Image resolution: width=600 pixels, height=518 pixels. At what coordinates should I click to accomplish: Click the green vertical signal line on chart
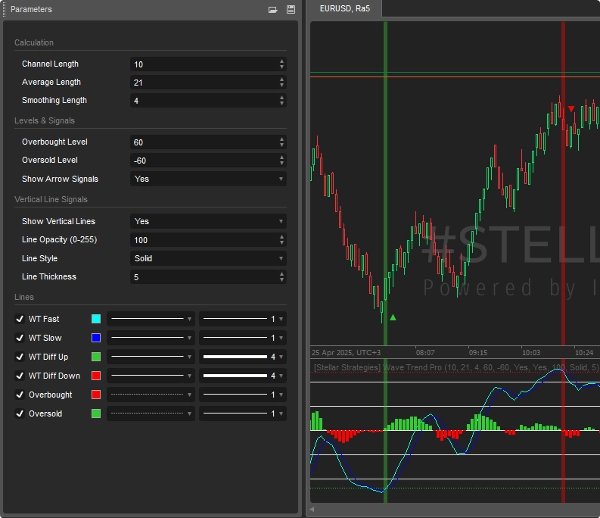(x=385, y=184)
